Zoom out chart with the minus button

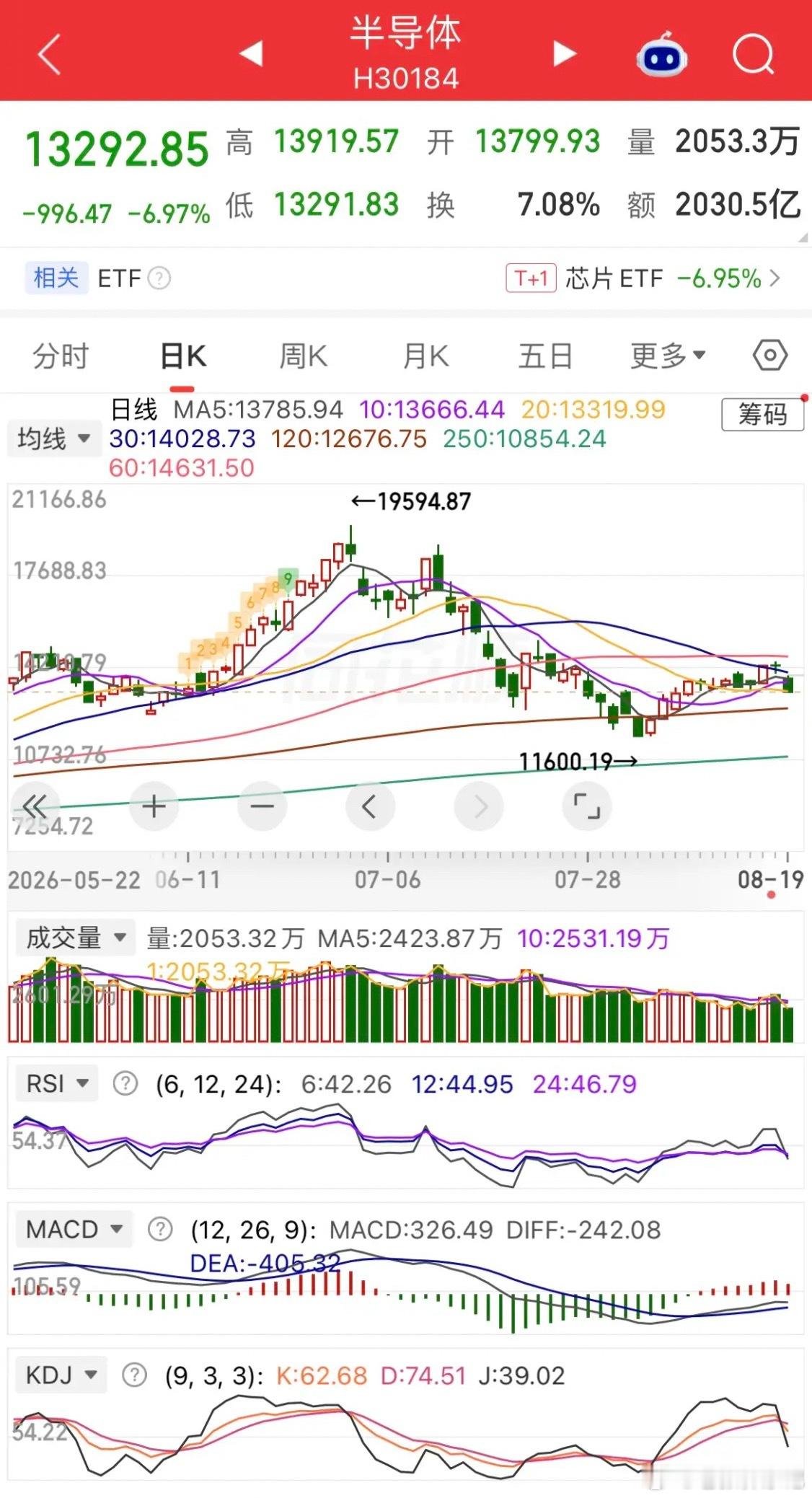tap(262, 806)
